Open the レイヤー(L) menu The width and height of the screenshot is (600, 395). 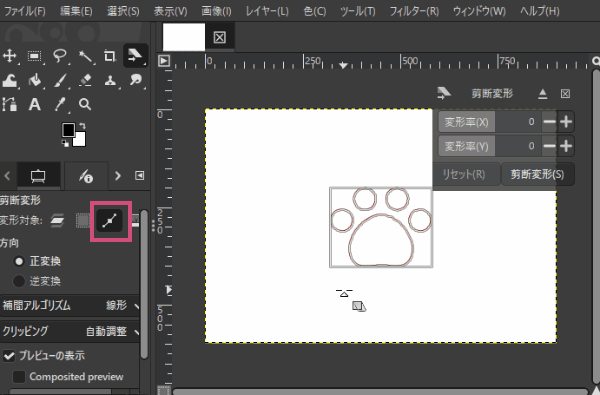click(267, 11)
